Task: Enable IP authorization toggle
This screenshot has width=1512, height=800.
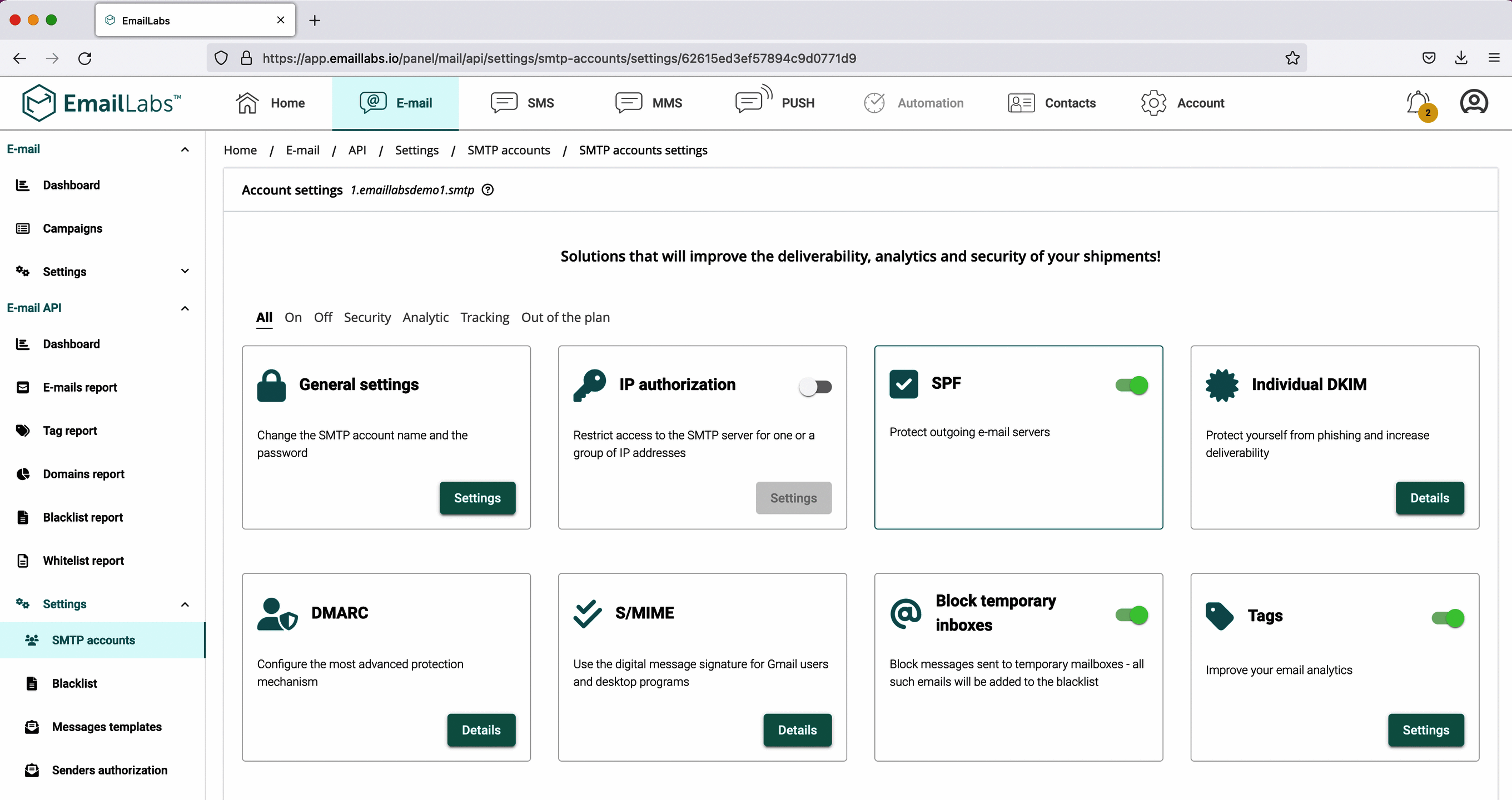Action: pos(815,387)
